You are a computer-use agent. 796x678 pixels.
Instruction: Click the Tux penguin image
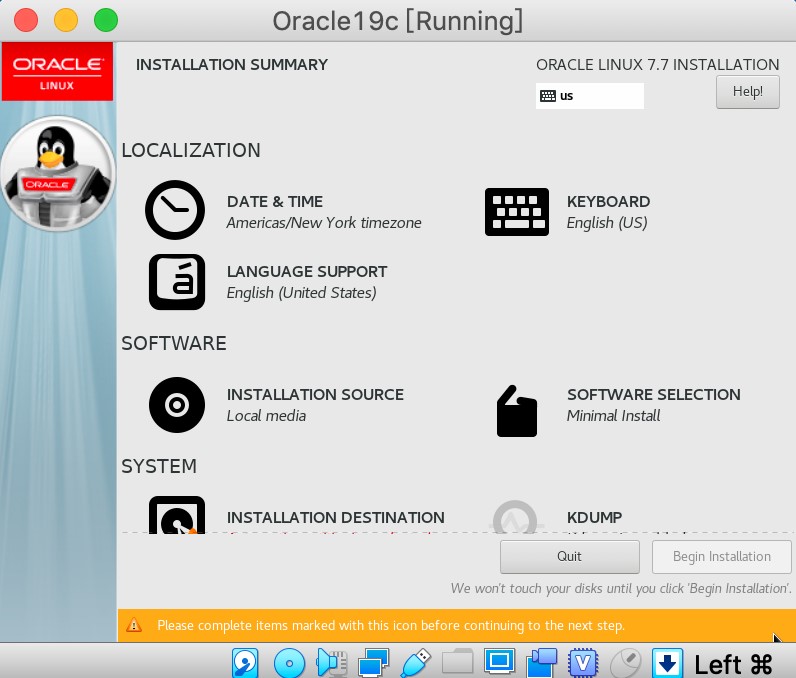pyautogui.click(x=57, y=174)
